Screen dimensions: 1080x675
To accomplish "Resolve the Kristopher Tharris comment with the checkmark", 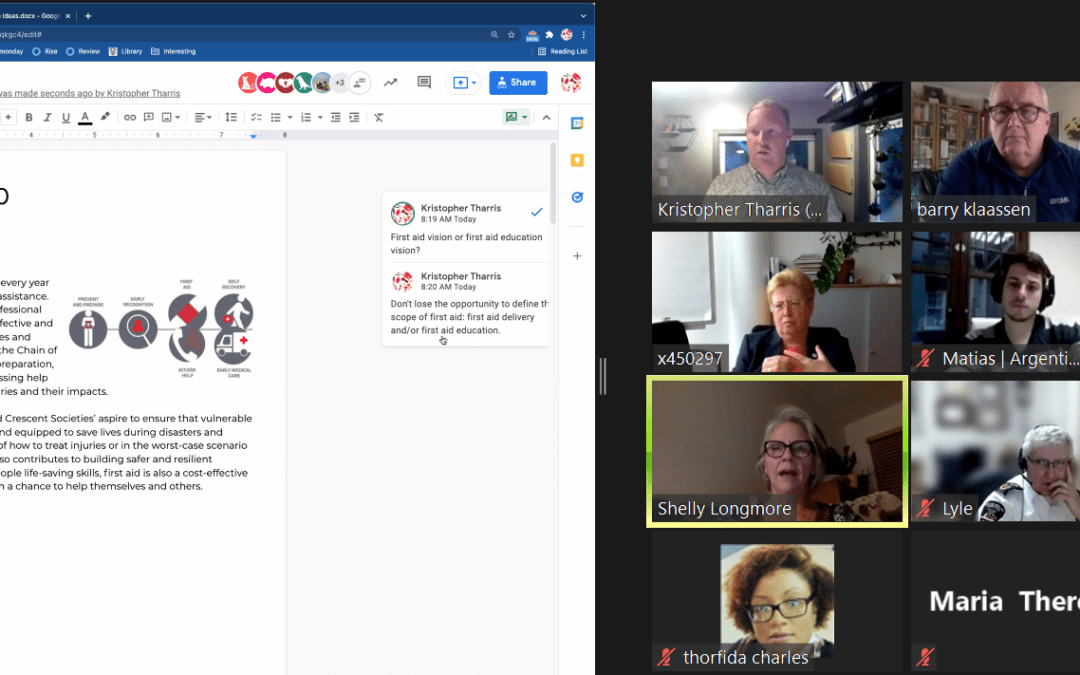I will point(537,212).
